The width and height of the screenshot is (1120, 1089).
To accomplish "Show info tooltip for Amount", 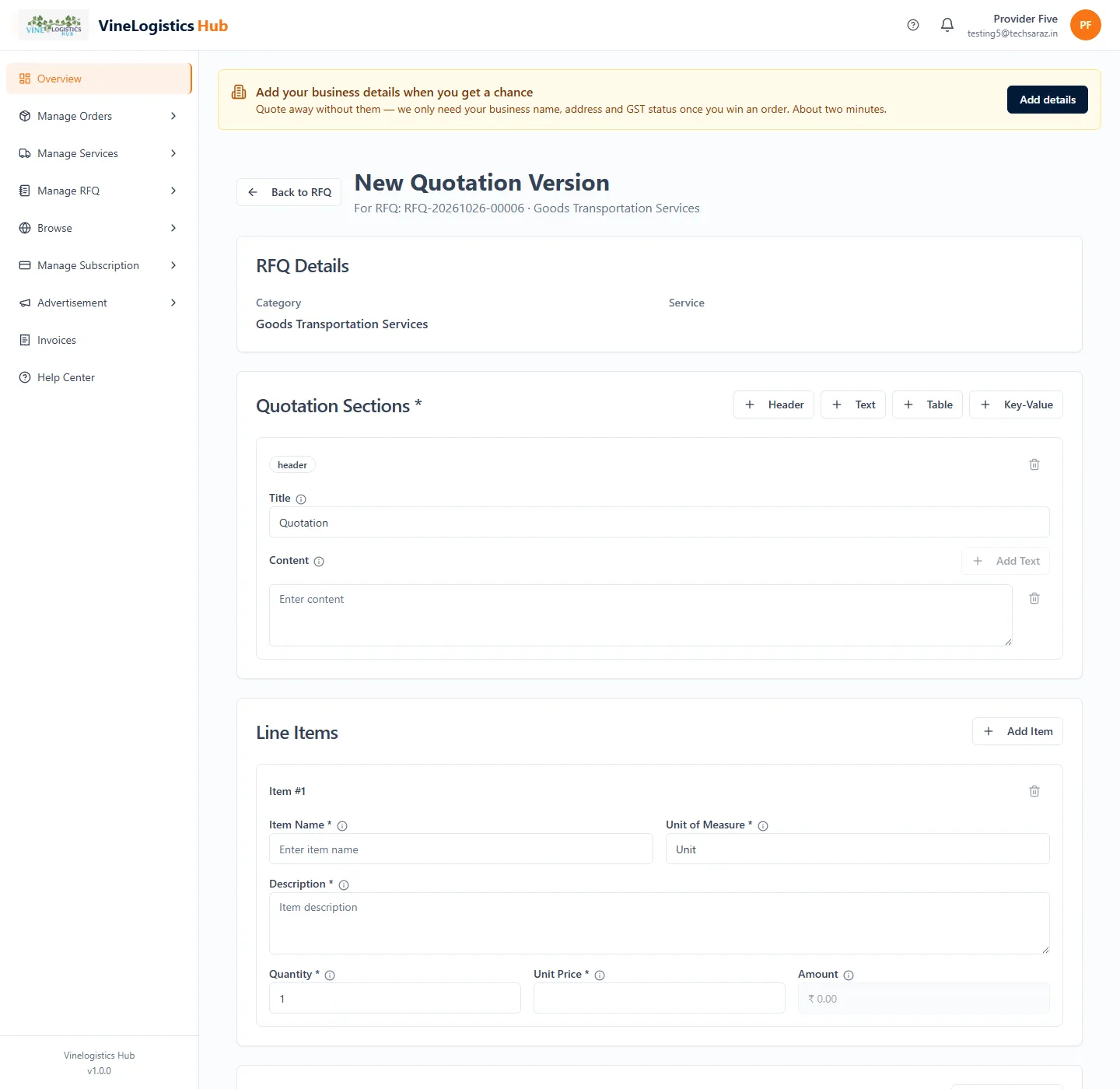I will click(x=849, y=975).
